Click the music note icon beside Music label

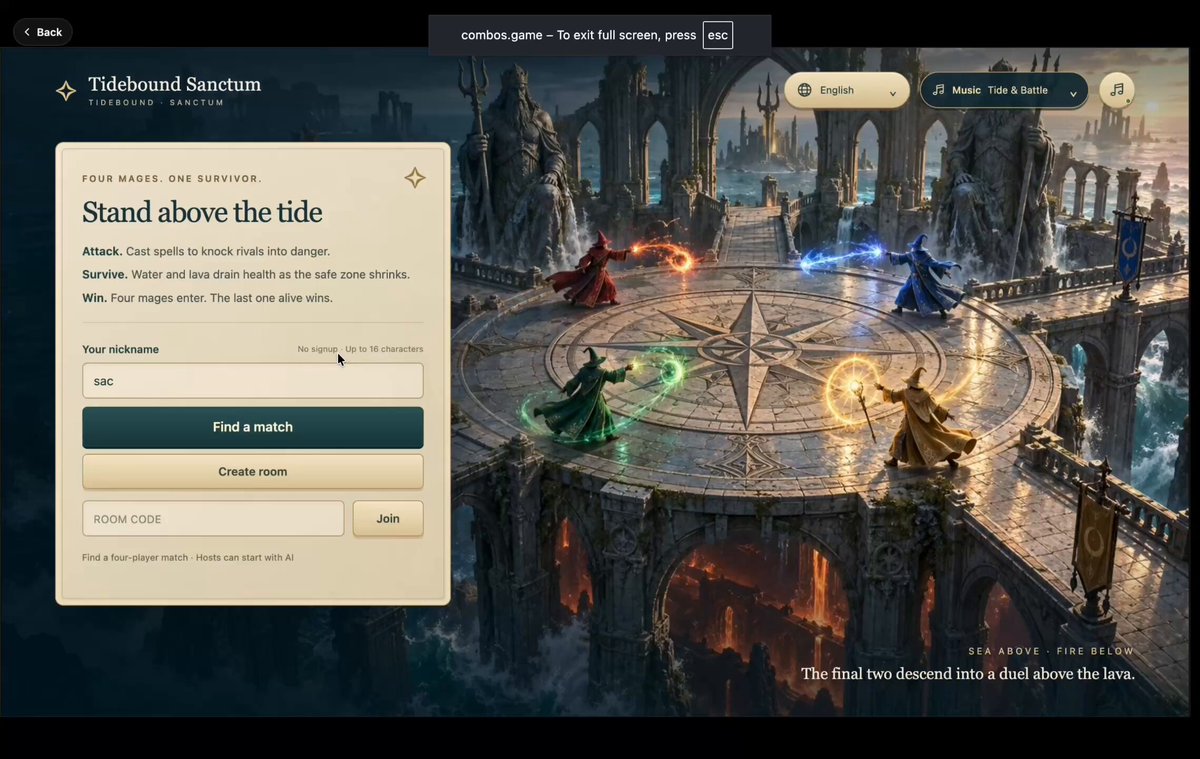pos(938,90)
